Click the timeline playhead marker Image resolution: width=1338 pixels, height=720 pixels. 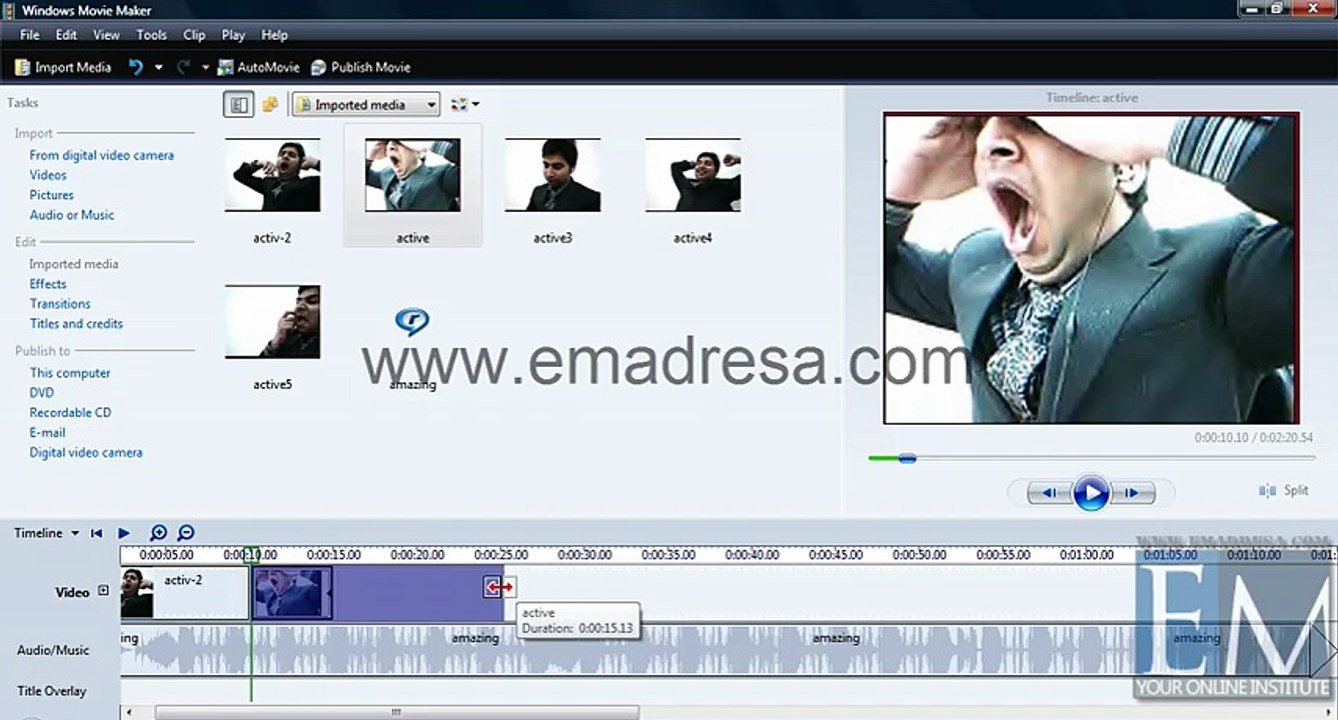pyautogui.click(x=253, y=553)
